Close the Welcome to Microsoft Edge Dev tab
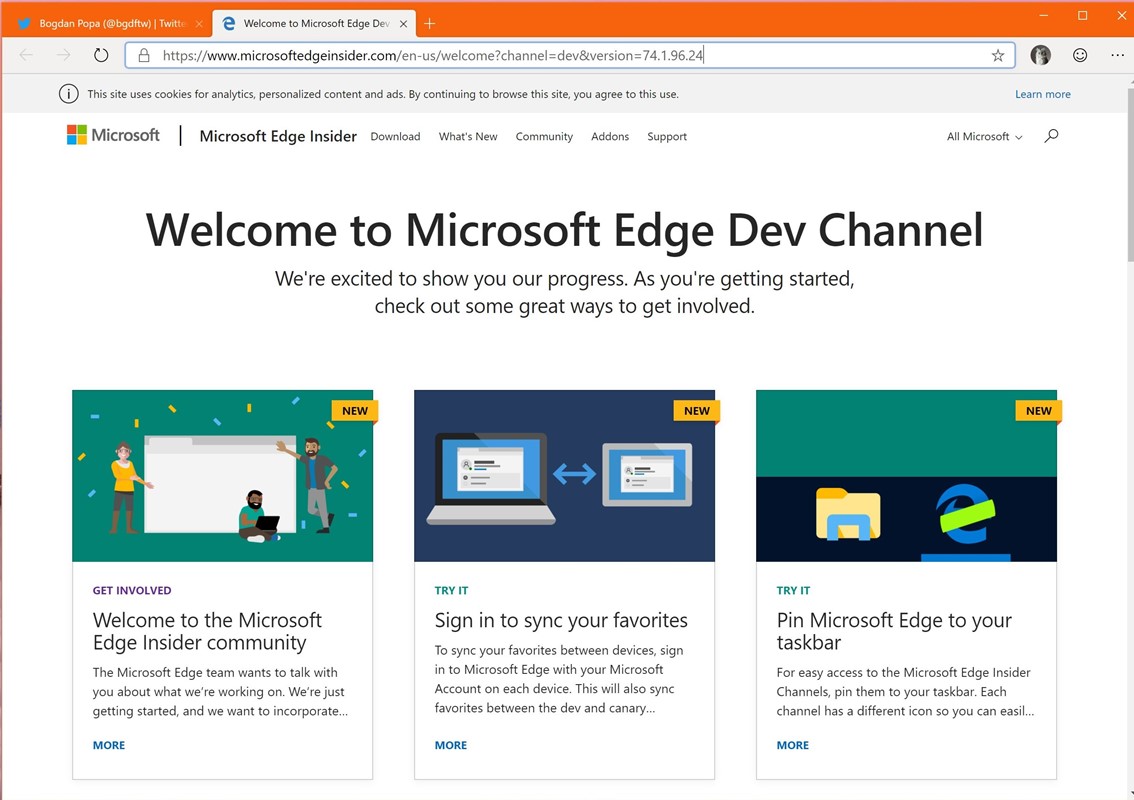 pyautogui.click(x=404, y=24)
